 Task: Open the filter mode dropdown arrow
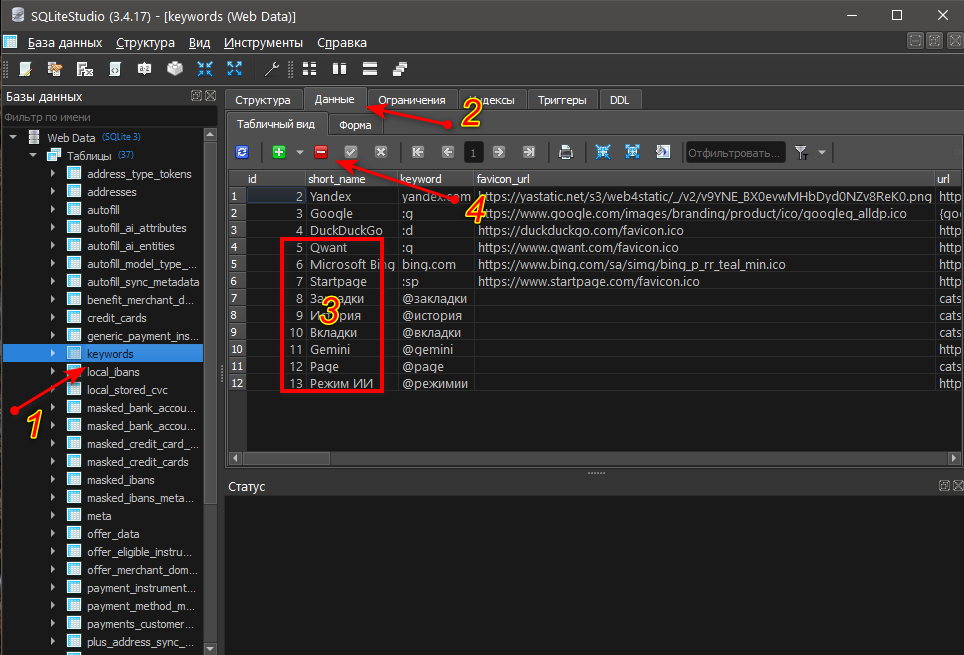pyautogui.click(x=822, y=153)
